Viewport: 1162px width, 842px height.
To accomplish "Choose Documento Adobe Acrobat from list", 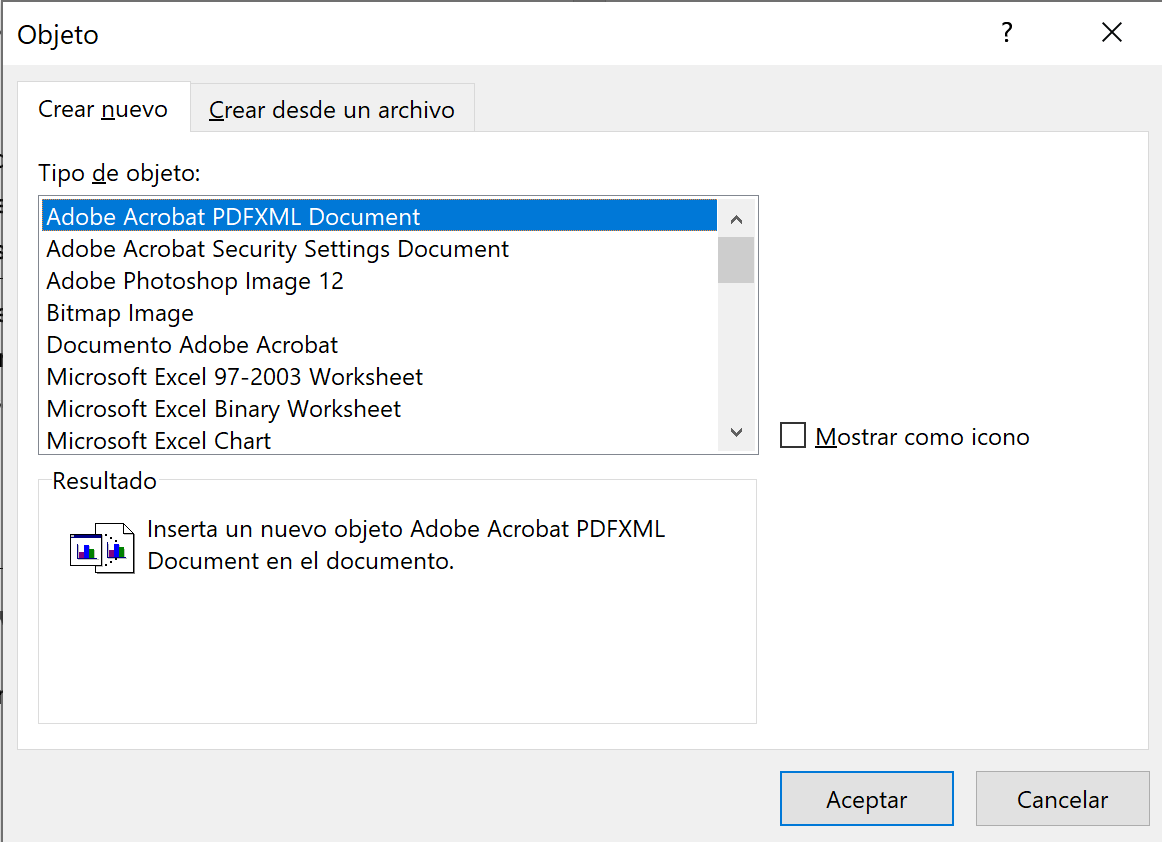I will tap(192, 345).
